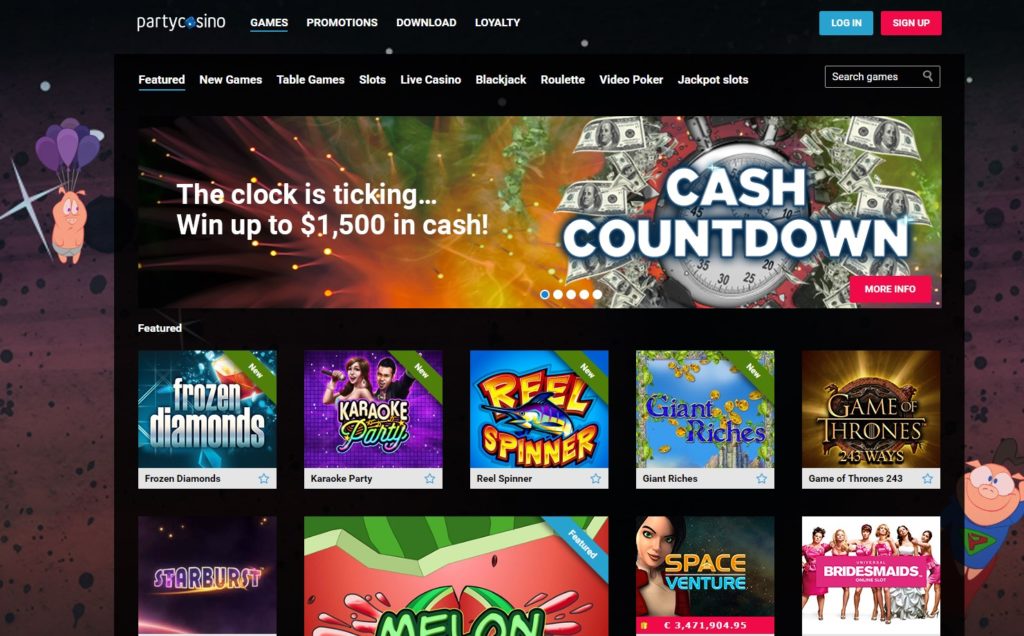Favorite Frozen Diamonds with its star icon

[264, 479]
